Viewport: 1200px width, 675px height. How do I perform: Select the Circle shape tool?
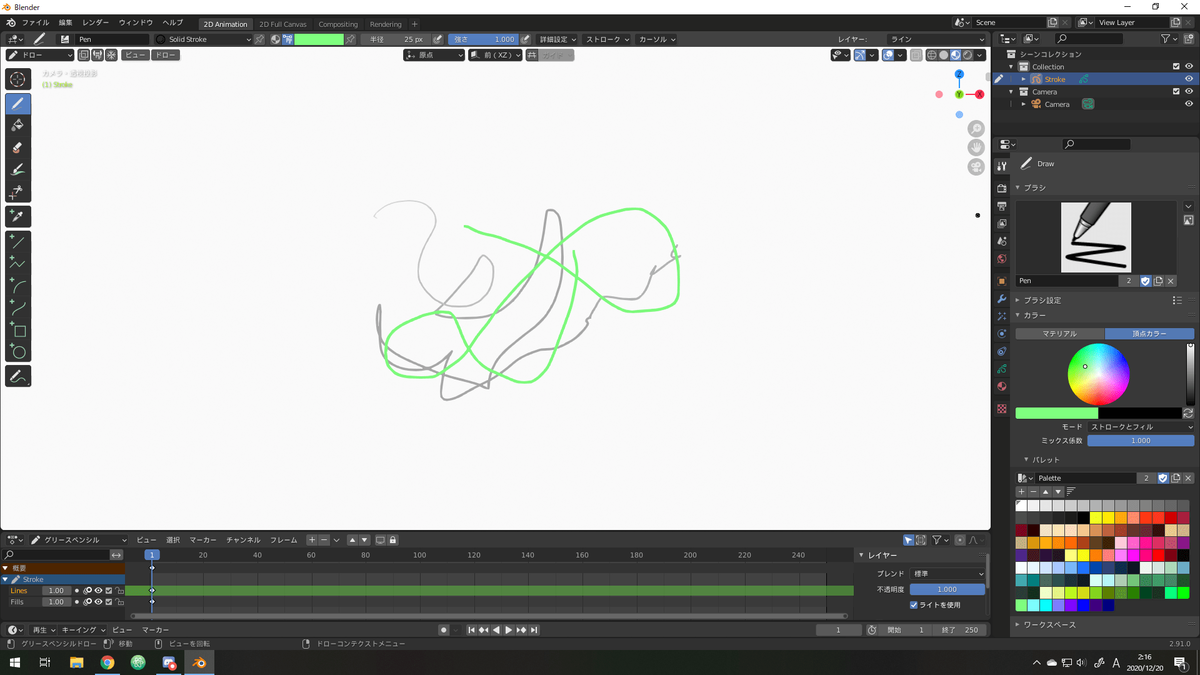(18, 351)
